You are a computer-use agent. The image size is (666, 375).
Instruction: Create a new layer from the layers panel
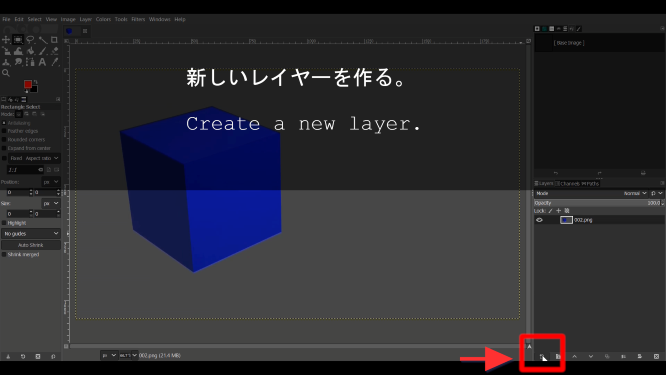(x=542, y=357)
